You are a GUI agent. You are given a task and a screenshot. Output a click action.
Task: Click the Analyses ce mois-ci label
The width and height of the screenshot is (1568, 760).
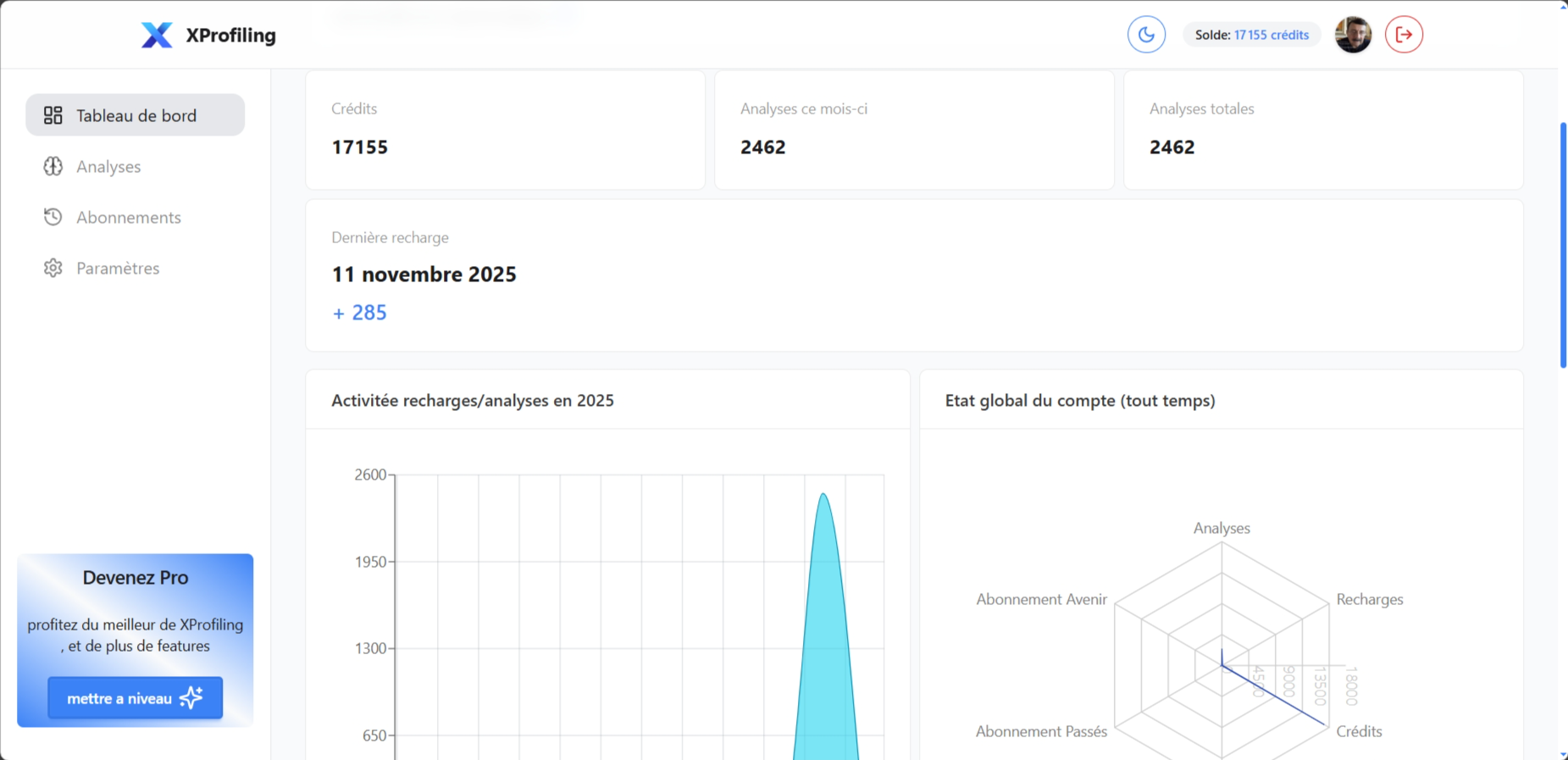coord(804,108)
